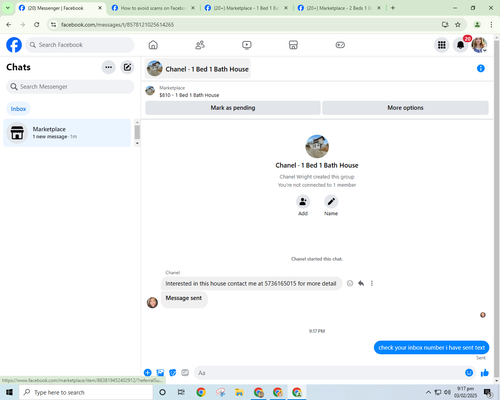Go back in browser history

[x=9, y=24]
